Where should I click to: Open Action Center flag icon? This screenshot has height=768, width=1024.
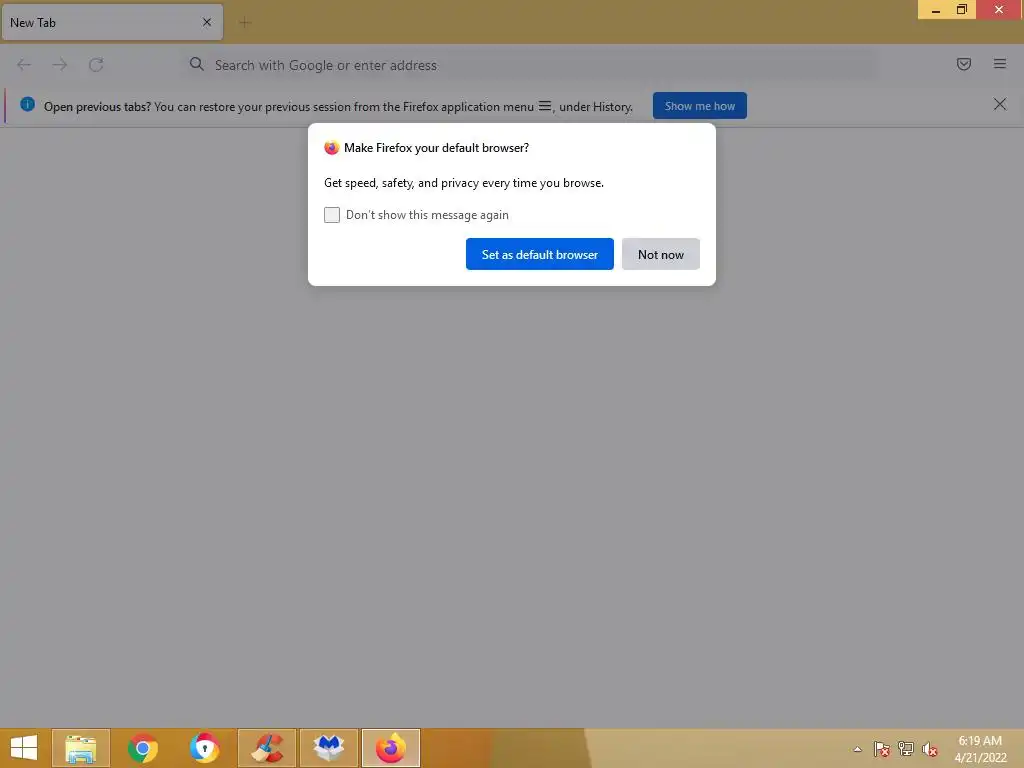pos(882,749)
